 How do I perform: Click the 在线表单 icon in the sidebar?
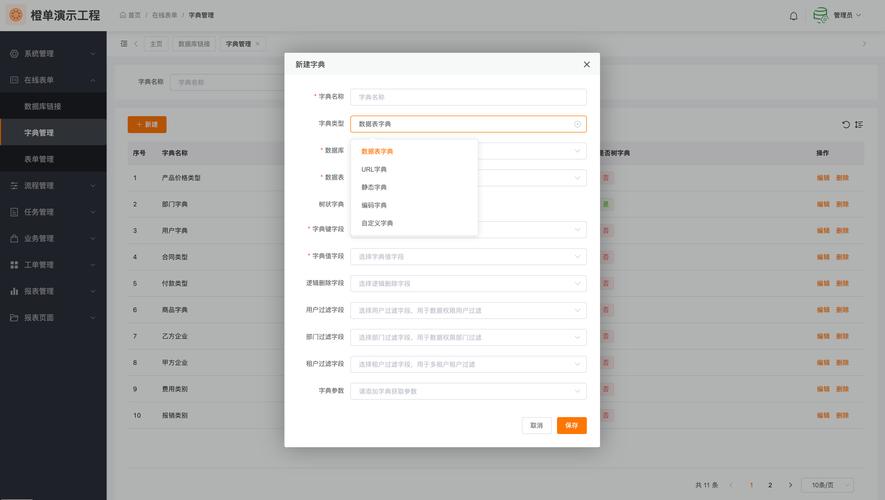(14, 80)
